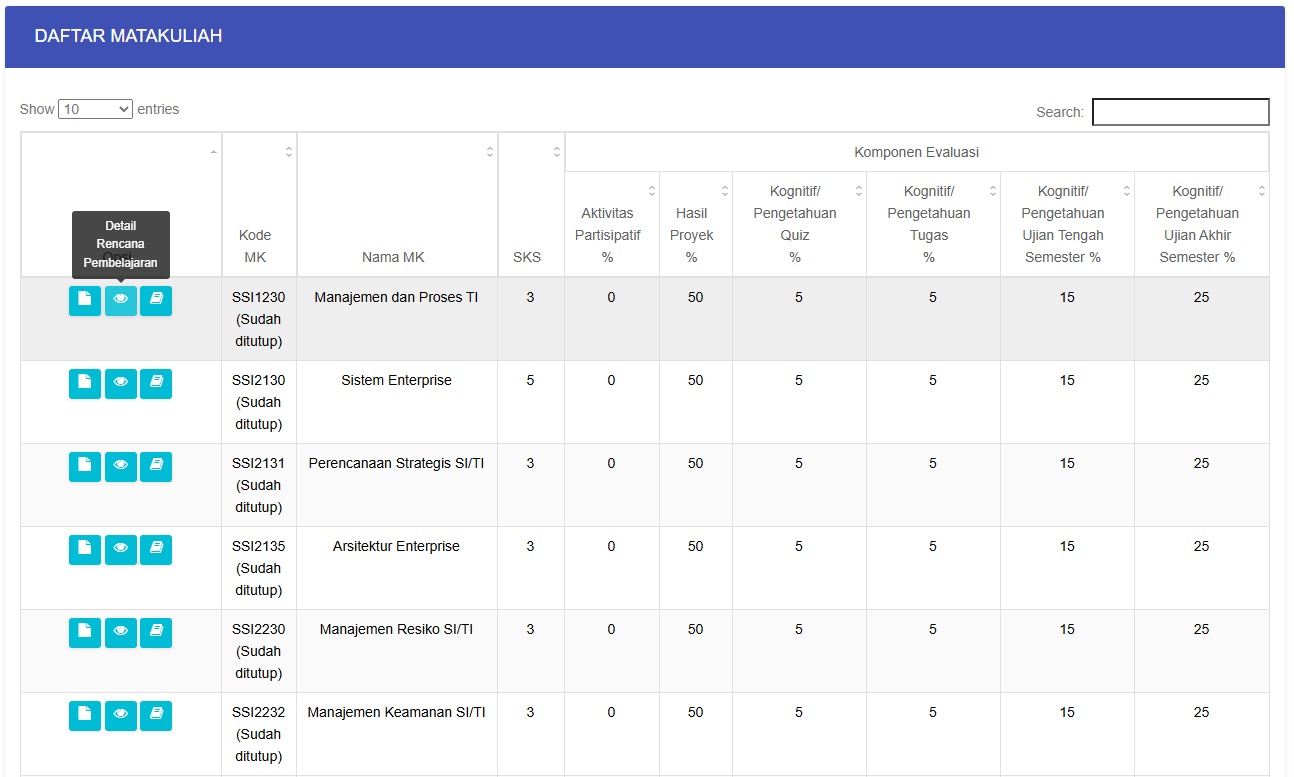Select the SSI2131 code cell
The image size is (1294, 777).
coord(259,485)
